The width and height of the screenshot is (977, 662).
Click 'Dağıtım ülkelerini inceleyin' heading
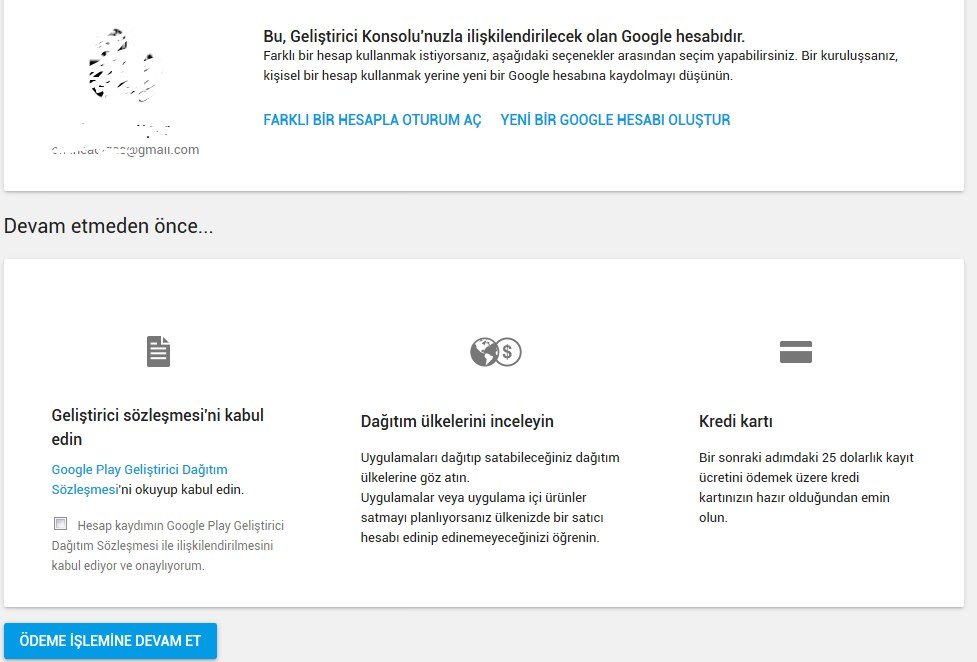pos(457,421)
